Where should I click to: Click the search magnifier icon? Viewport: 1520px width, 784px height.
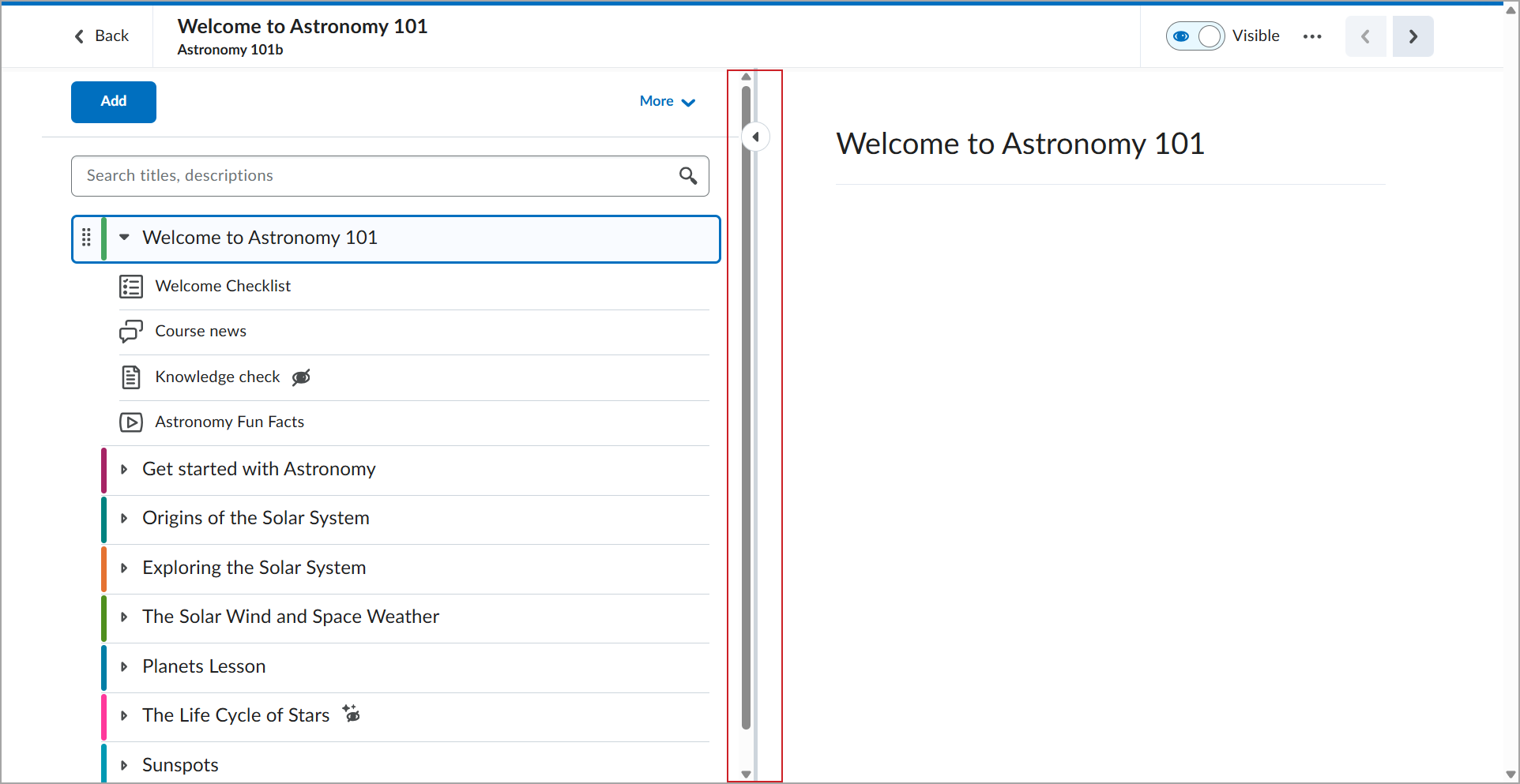pyautogui.click(x=688, y=176)
